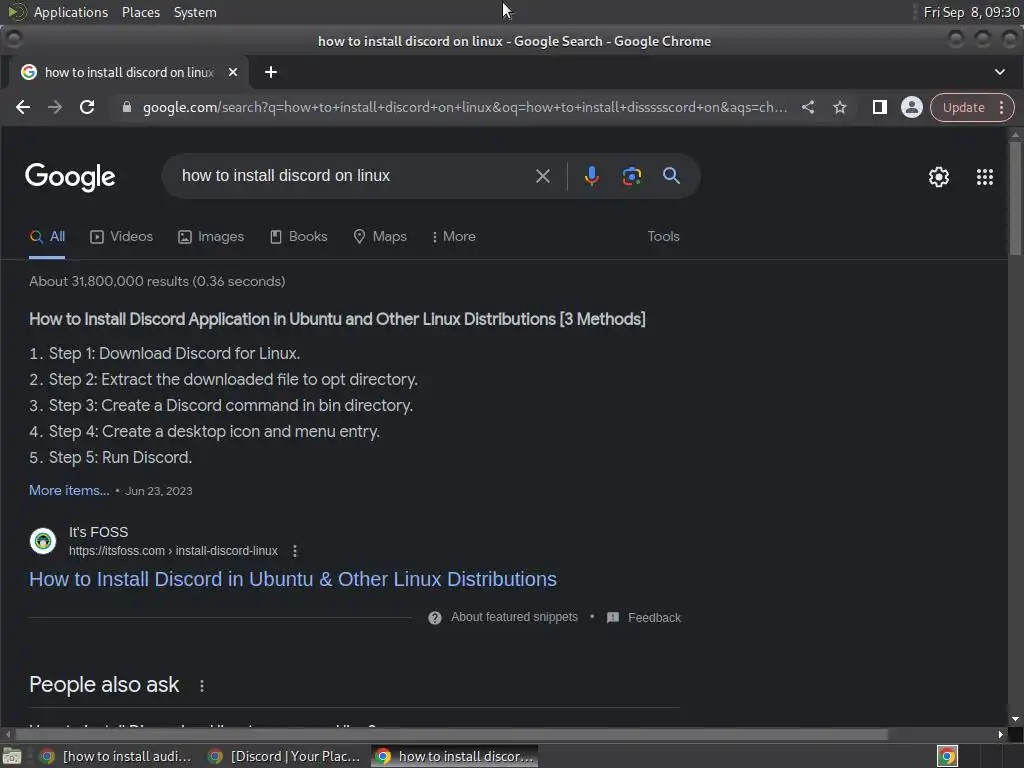Viewport: 1024px width, 768px height.
Task: Submit search with magnifier icon
Action: [x=671, y=176]
